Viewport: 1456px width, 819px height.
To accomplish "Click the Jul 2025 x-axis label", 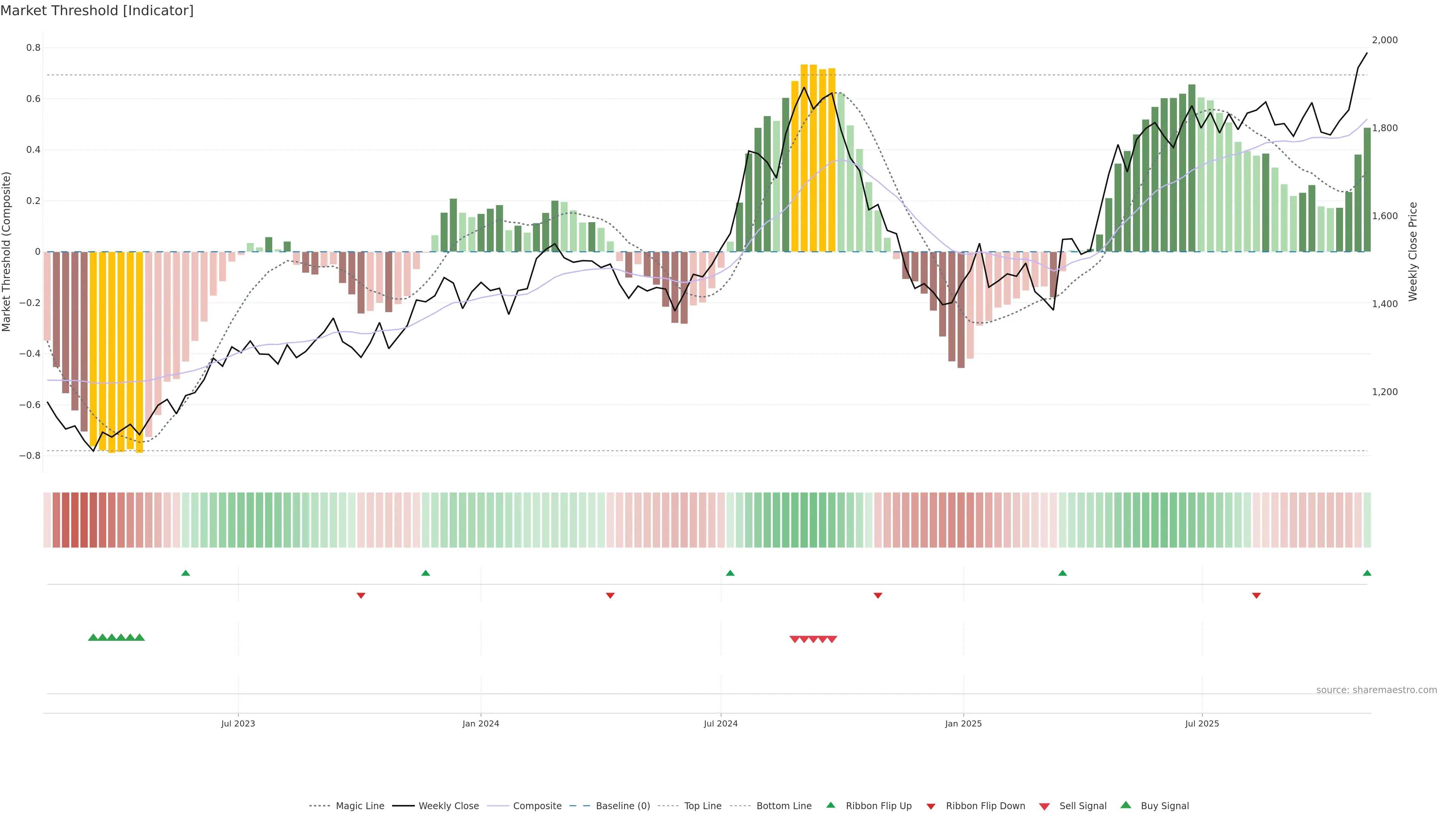I will tap(1202, 723).
